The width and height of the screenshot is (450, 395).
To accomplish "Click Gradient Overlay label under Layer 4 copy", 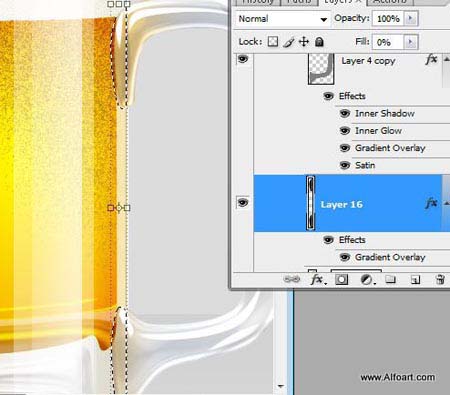I will pyautogui.click(x=390, y=148).
